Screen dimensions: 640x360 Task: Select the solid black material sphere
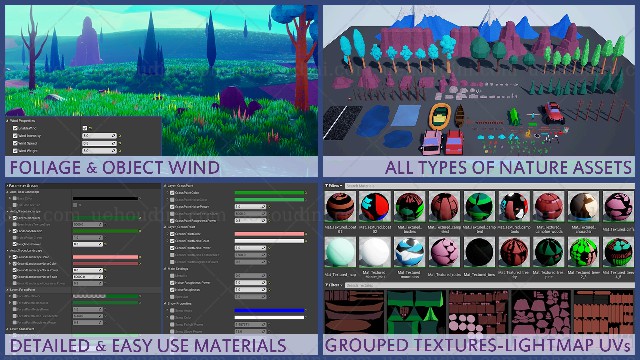pyautogui.click(x=479, y=252)
